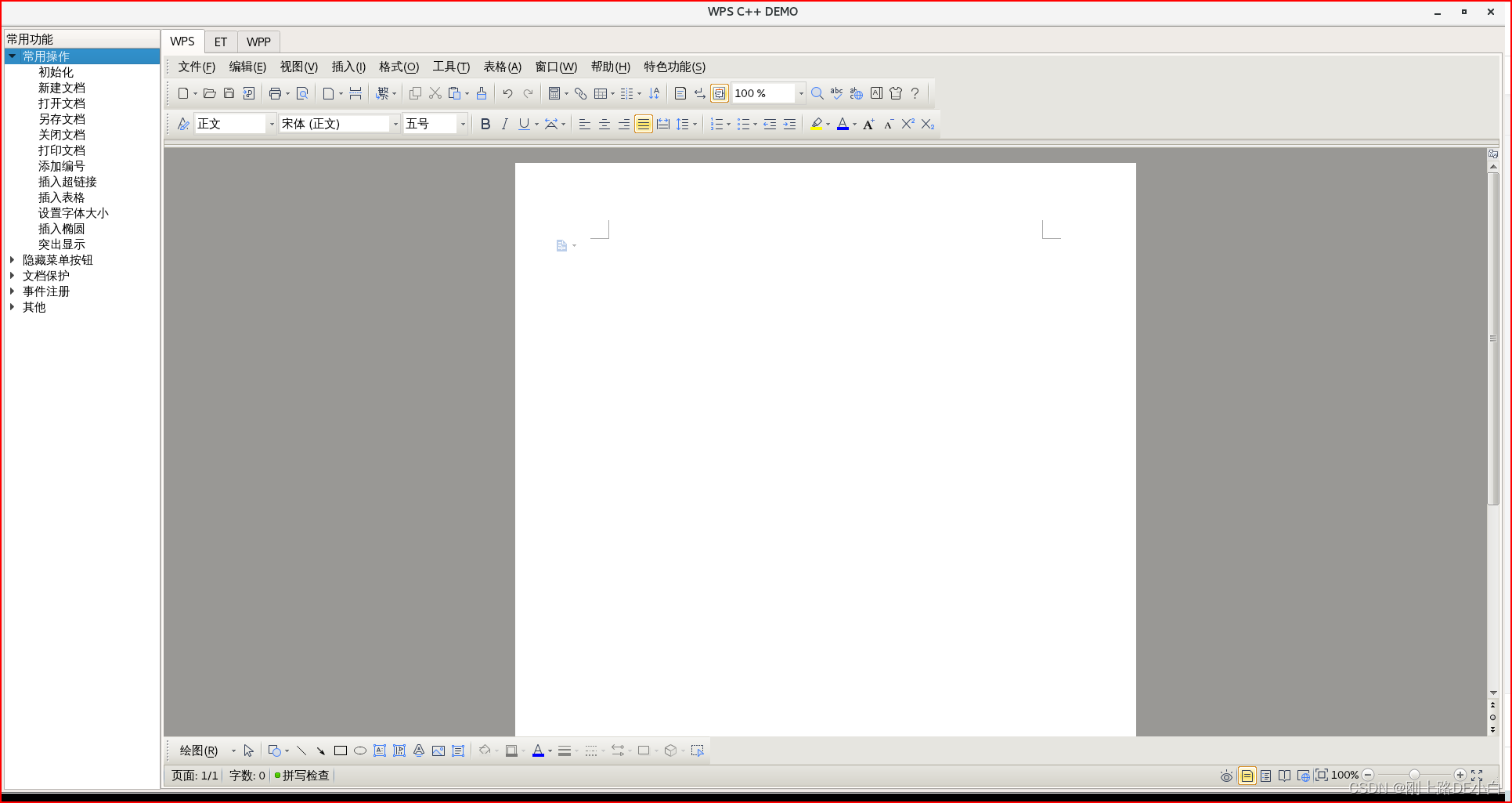The height and width of the screenshot is (803, 1512).
Task: Select the Format Painter brush icon
Action: coord(482,93)
